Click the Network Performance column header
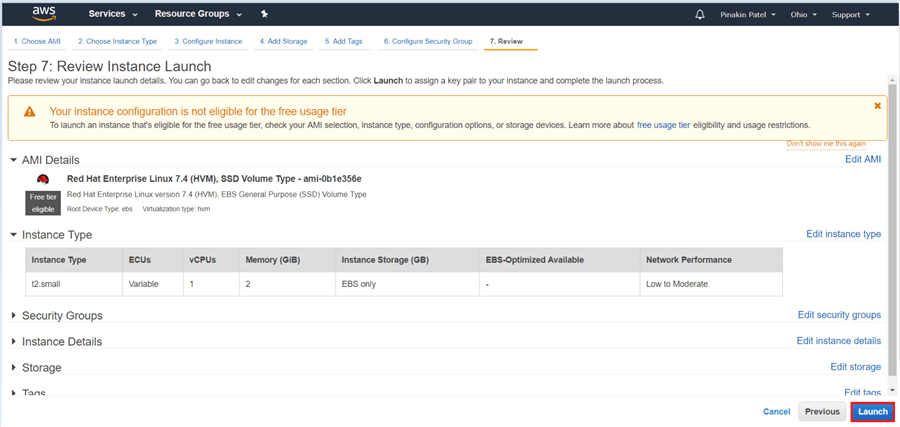 (711, 260)
